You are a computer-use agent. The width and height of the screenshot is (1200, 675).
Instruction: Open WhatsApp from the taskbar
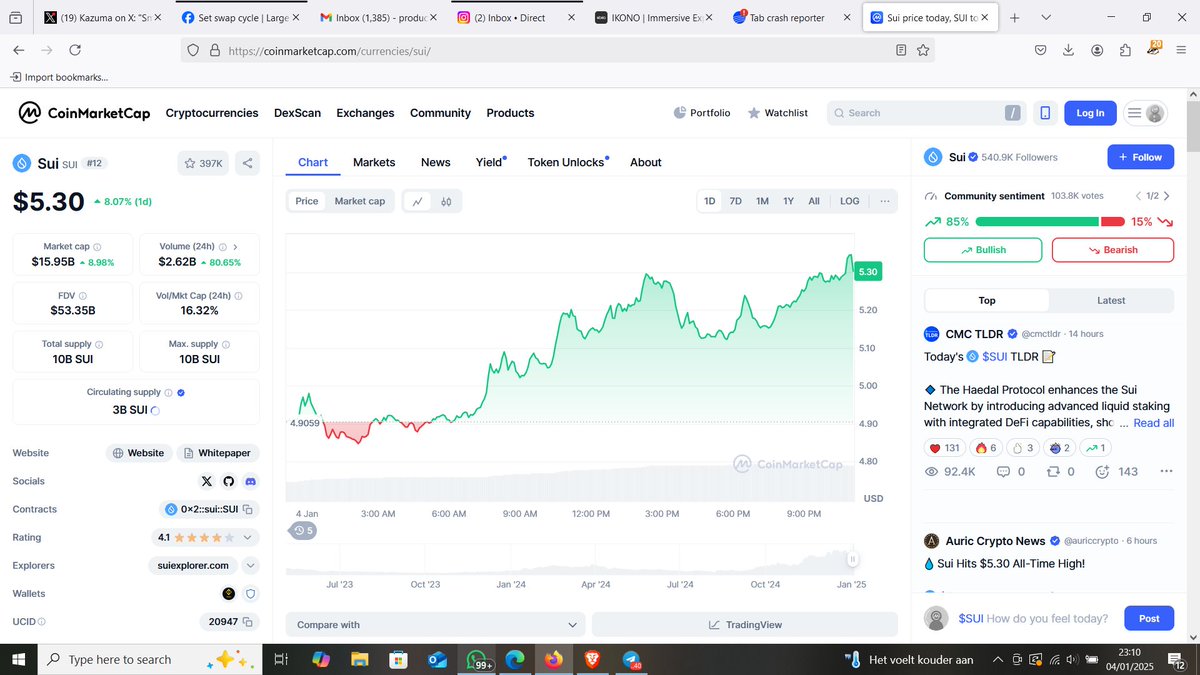point(477,660)
